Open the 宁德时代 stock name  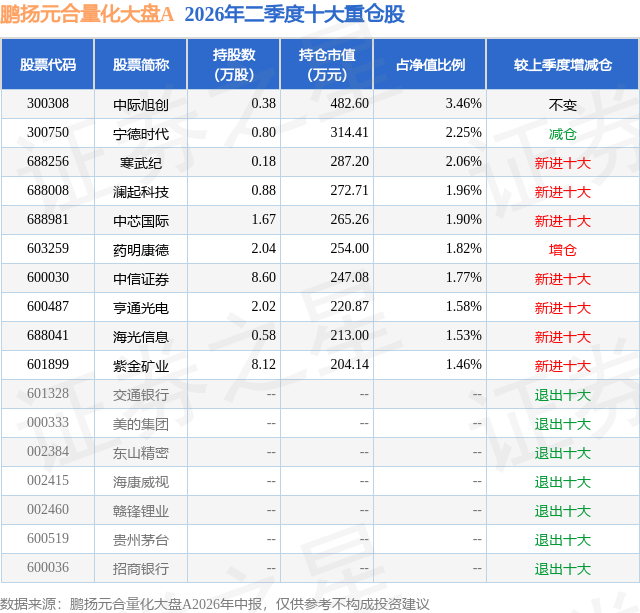click(x=141, y=133)
